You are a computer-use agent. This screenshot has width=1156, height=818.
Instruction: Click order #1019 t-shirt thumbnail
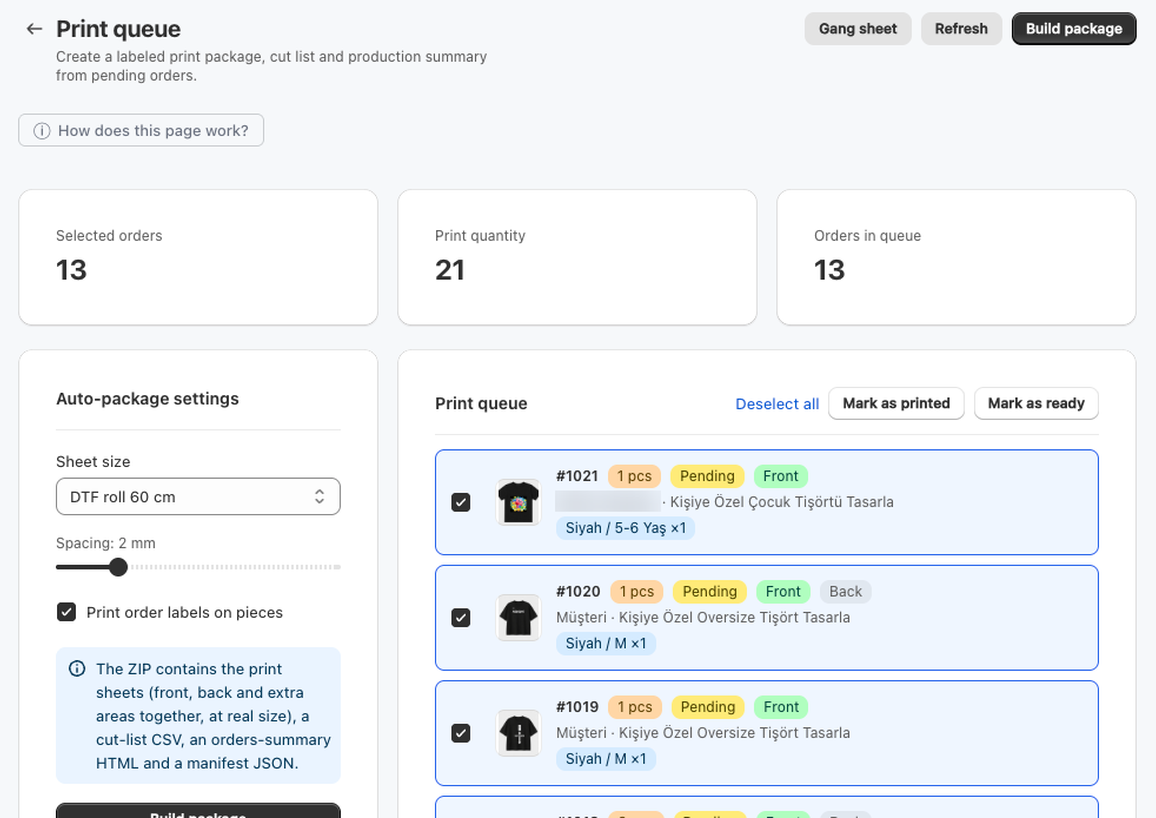pyautogui.click(x=518, y=733)
